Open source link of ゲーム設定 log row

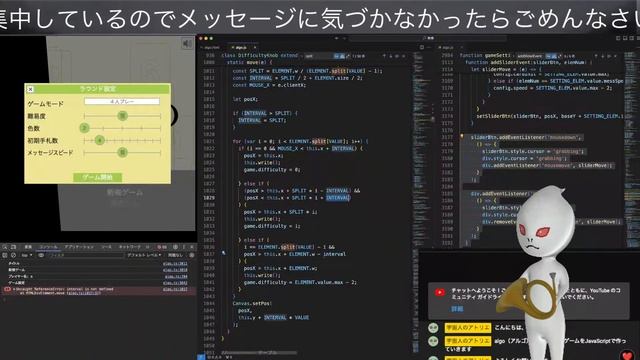coord(175,283)
